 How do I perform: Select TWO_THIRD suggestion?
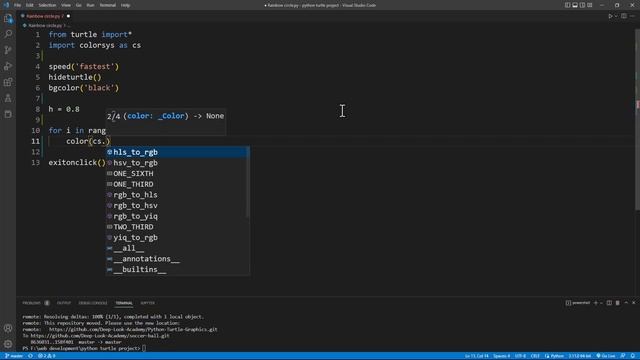coord(178,227)
